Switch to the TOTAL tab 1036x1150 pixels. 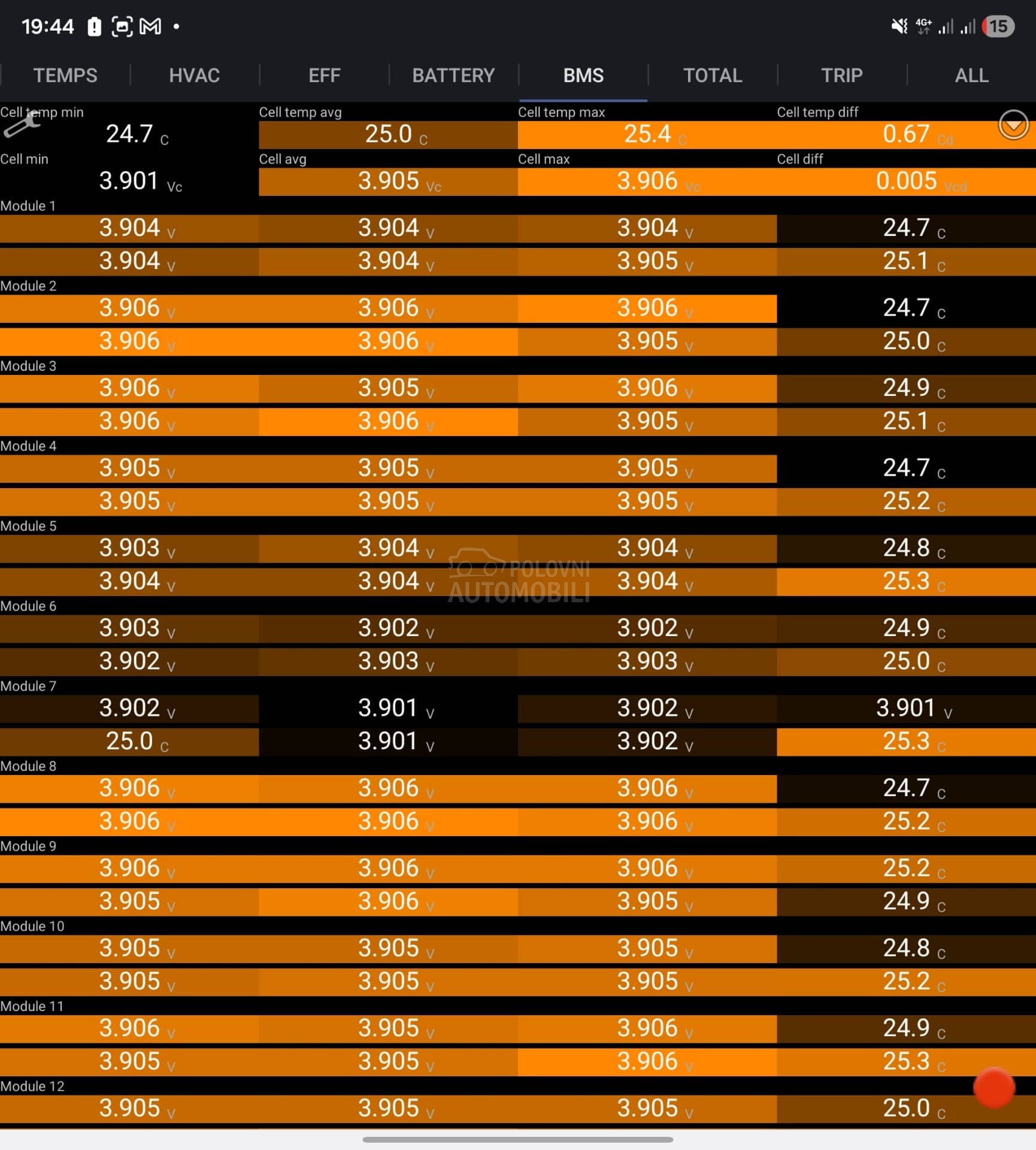[713, 75]
